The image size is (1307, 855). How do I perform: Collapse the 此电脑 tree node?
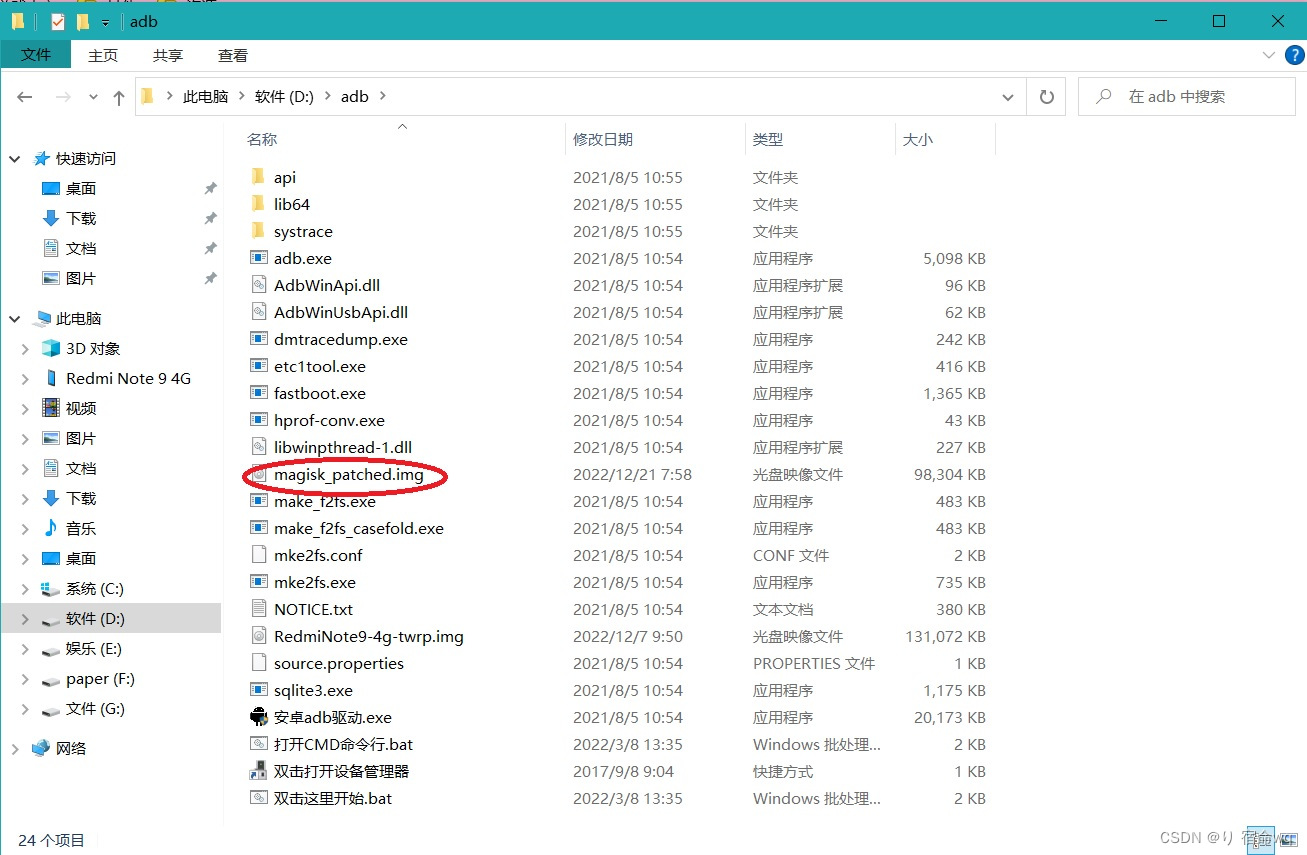tap(15, 318)
